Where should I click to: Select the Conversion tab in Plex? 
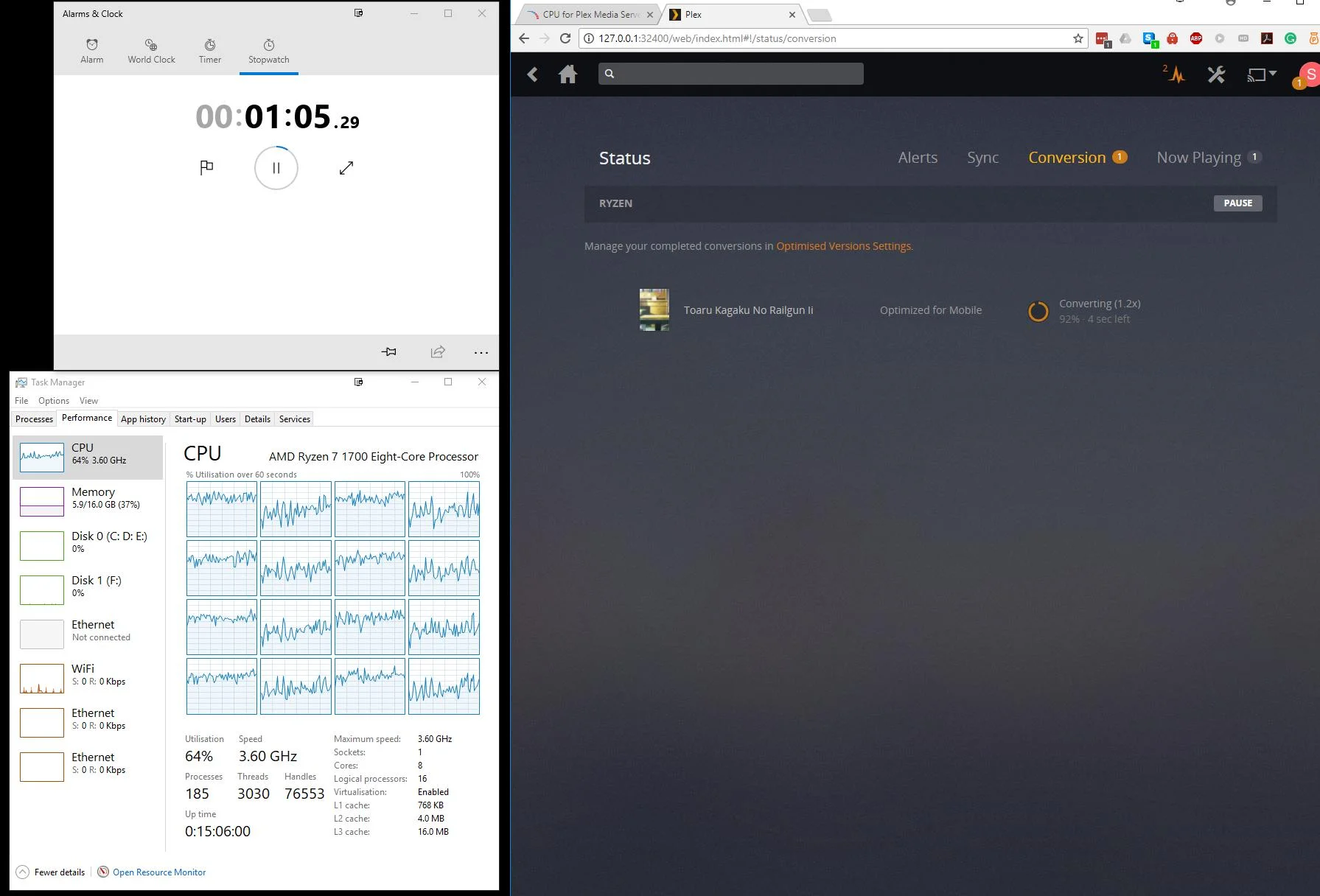point(1078,158)
